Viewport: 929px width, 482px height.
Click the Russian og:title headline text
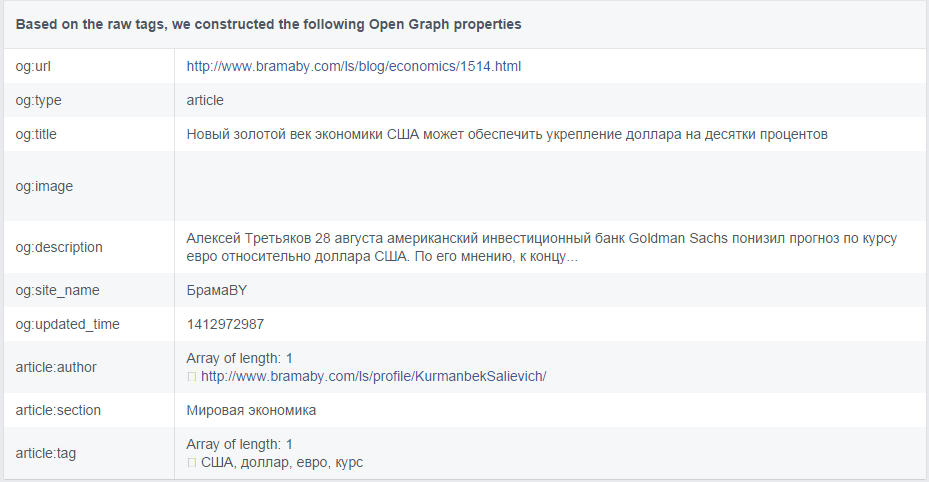(x=507, y=134)
